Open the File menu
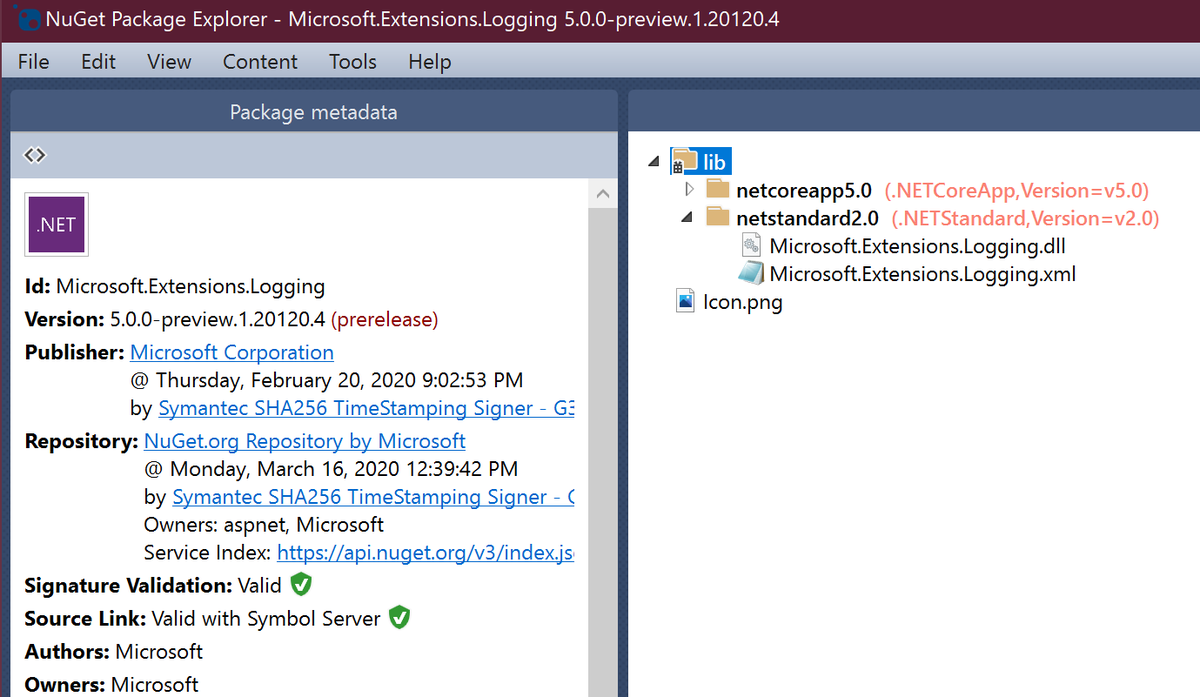Screen dimensions: 1200x697 tap(33, 61)
